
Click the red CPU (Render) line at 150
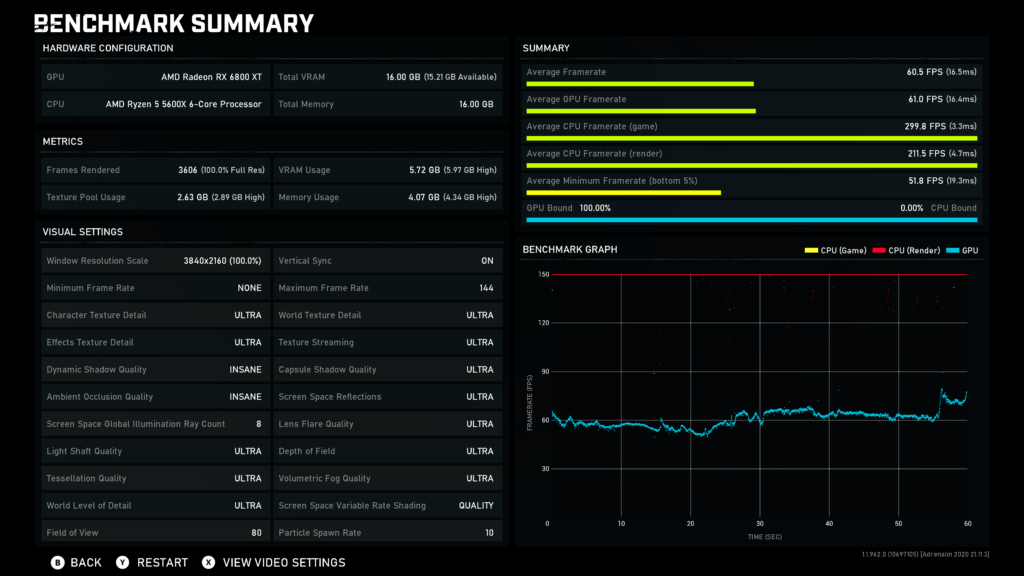coord(760,274)
